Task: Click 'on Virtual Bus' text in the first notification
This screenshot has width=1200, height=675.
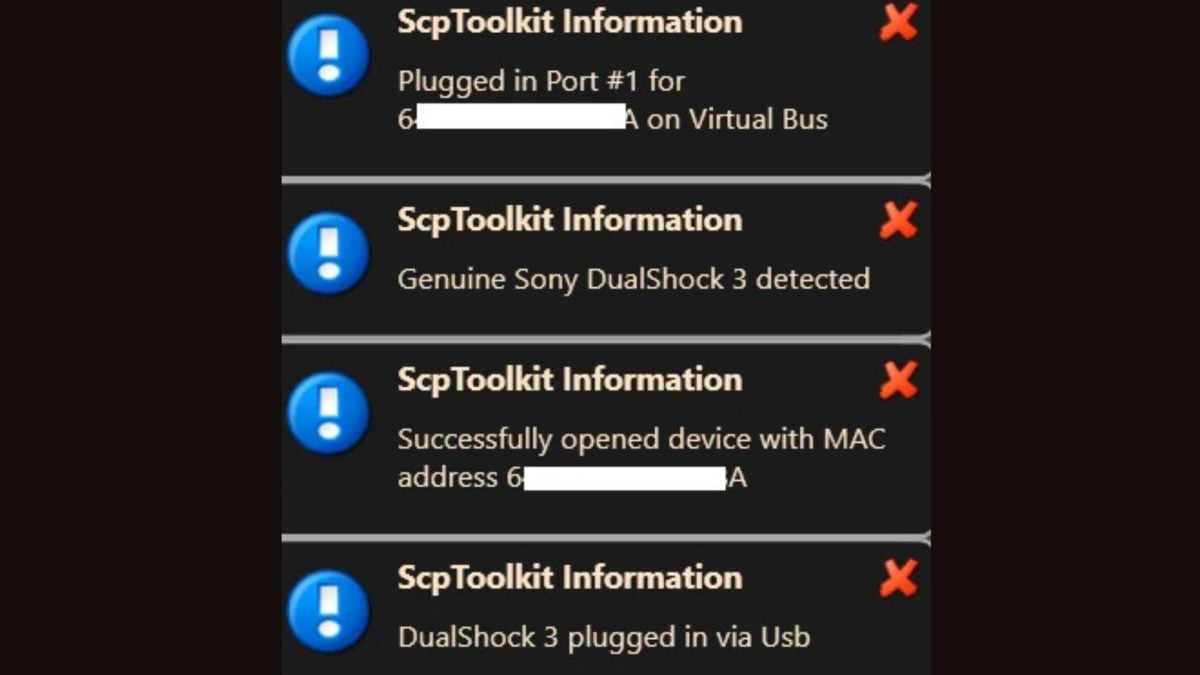Action: pyautogui.click(x=737, y=120)
